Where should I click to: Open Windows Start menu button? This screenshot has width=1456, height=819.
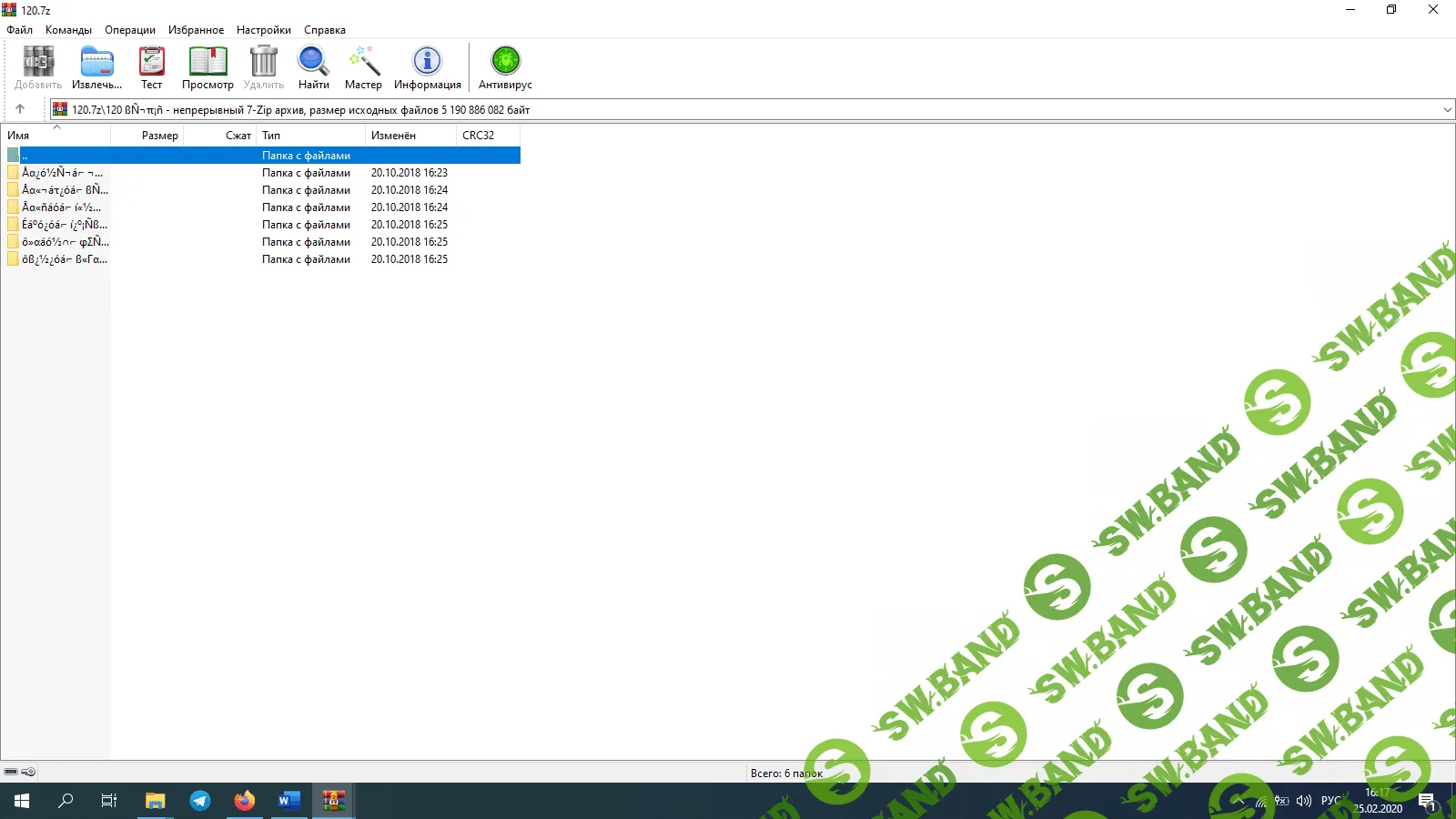[x=22, y=801]
